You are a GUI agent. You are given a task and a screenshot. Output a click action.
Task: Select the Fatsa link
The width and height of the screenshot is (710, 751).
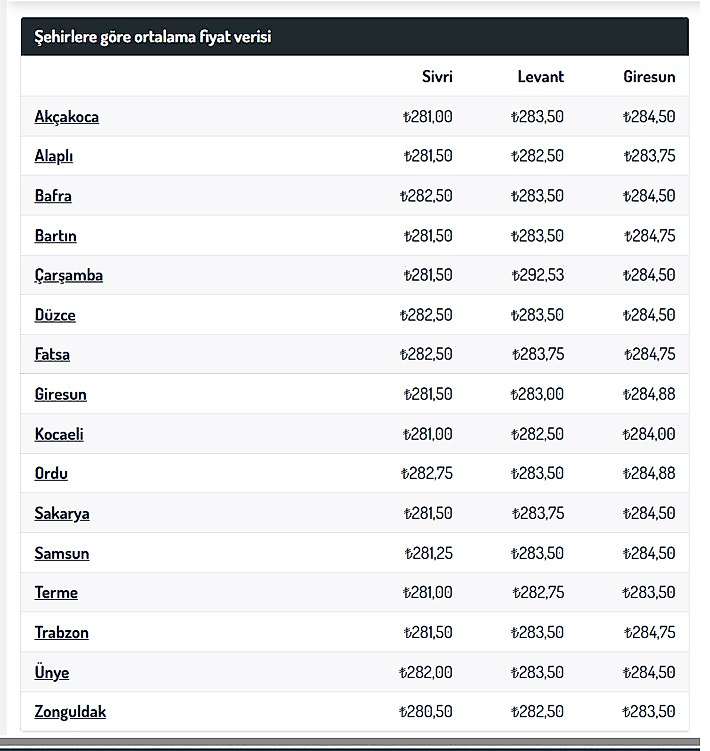click(x=52, y=354)
